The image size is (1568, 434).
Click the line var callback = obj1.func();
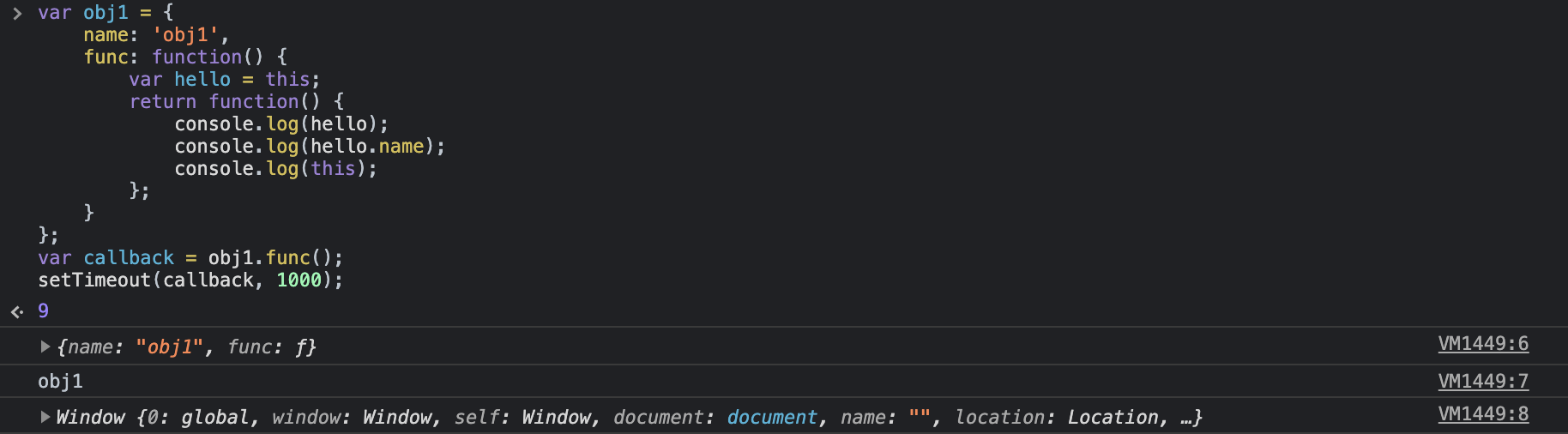(x=190, y=257)
